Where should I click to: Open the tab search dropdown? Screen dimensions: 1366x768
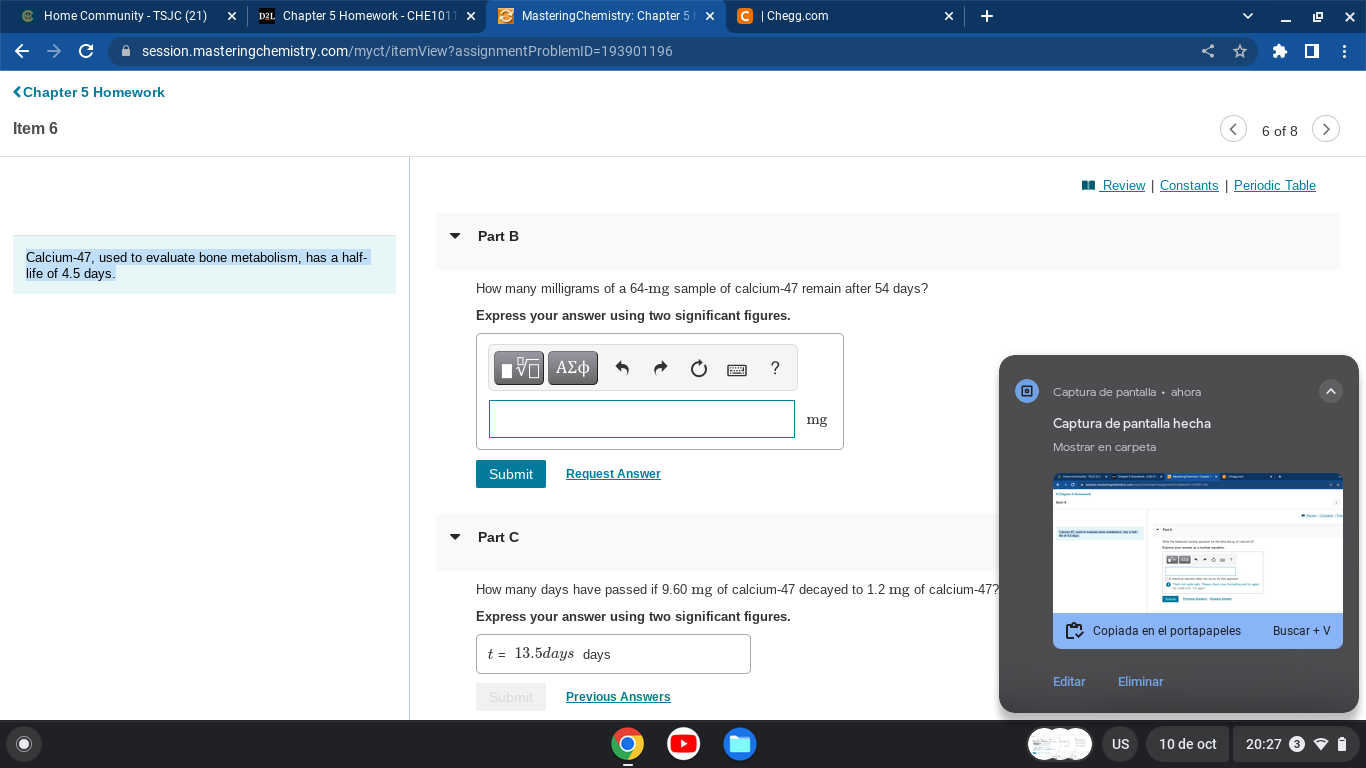1248,16
